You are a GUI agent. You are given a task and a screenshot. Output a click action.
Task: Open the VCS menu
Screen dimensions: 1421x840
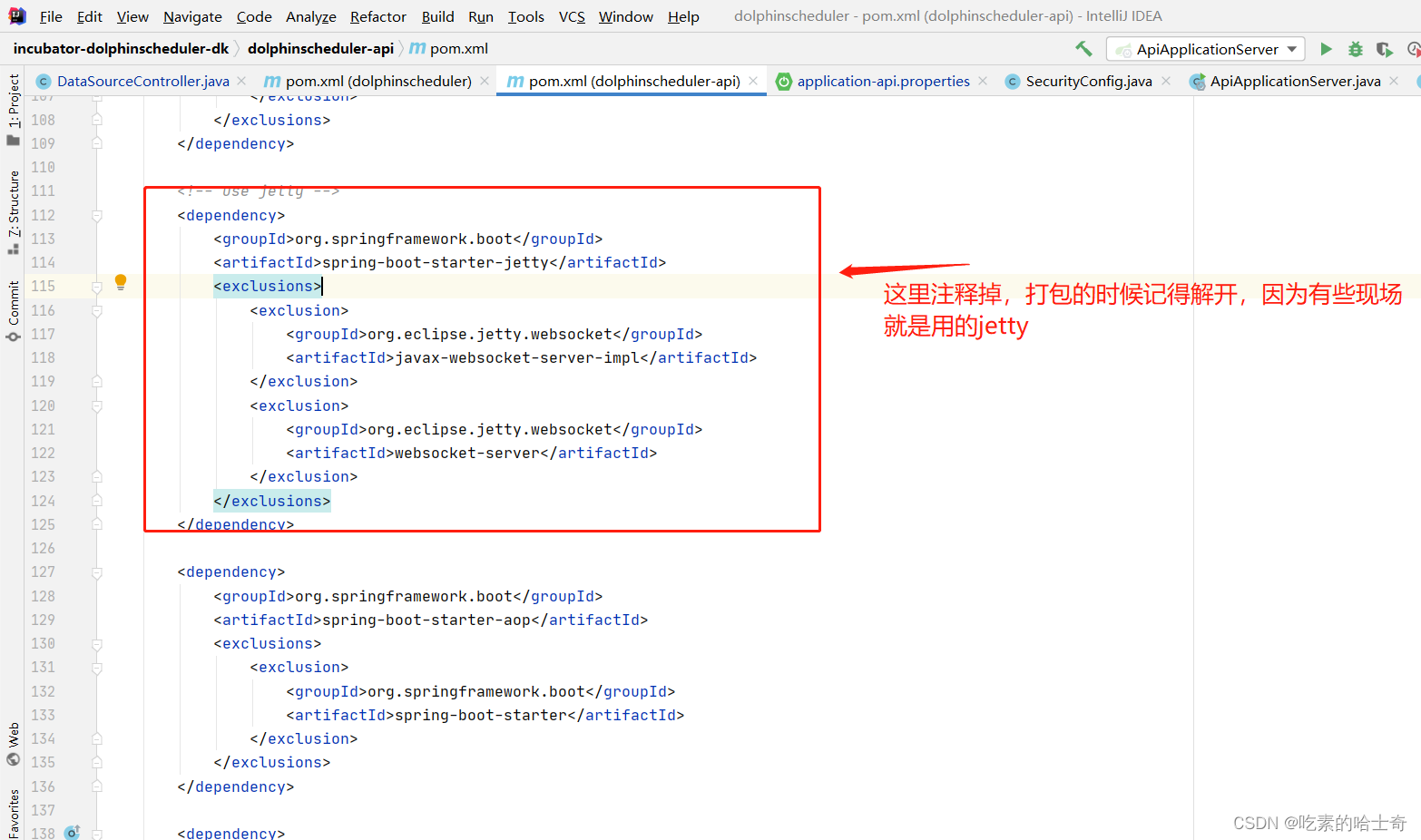coord(572,16)
